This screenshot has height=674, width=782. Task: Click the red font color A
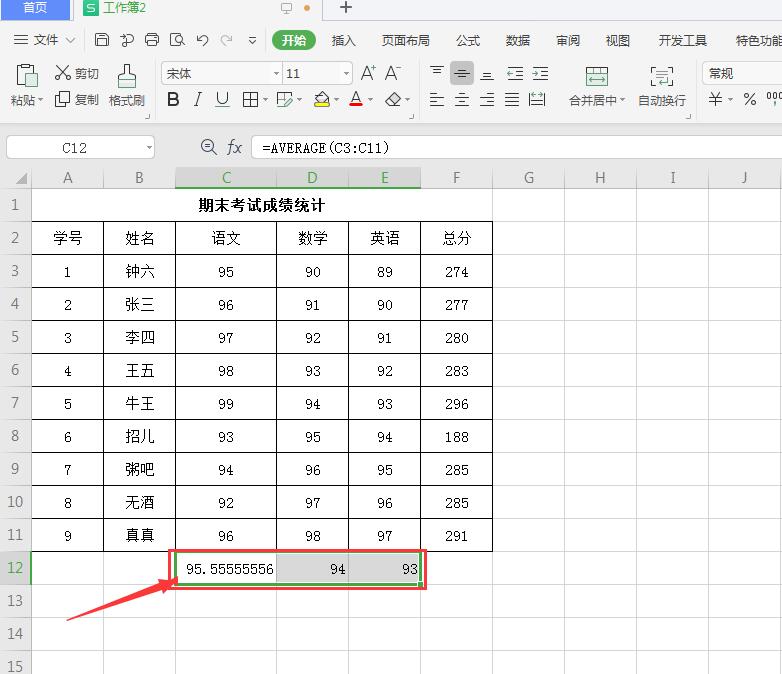[356, 99]
